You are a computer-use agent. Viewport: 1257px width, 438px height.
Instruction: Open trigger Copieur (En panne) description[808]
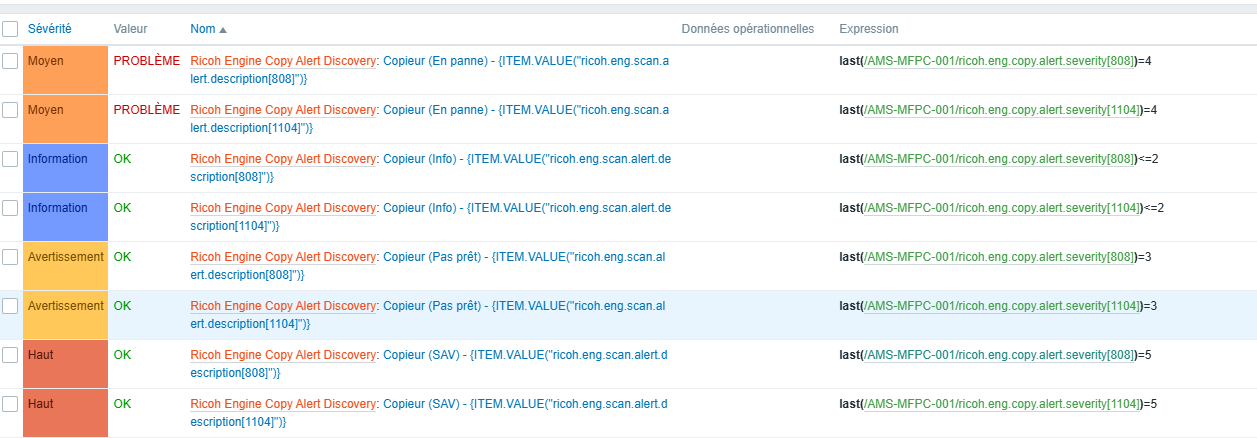526,61
